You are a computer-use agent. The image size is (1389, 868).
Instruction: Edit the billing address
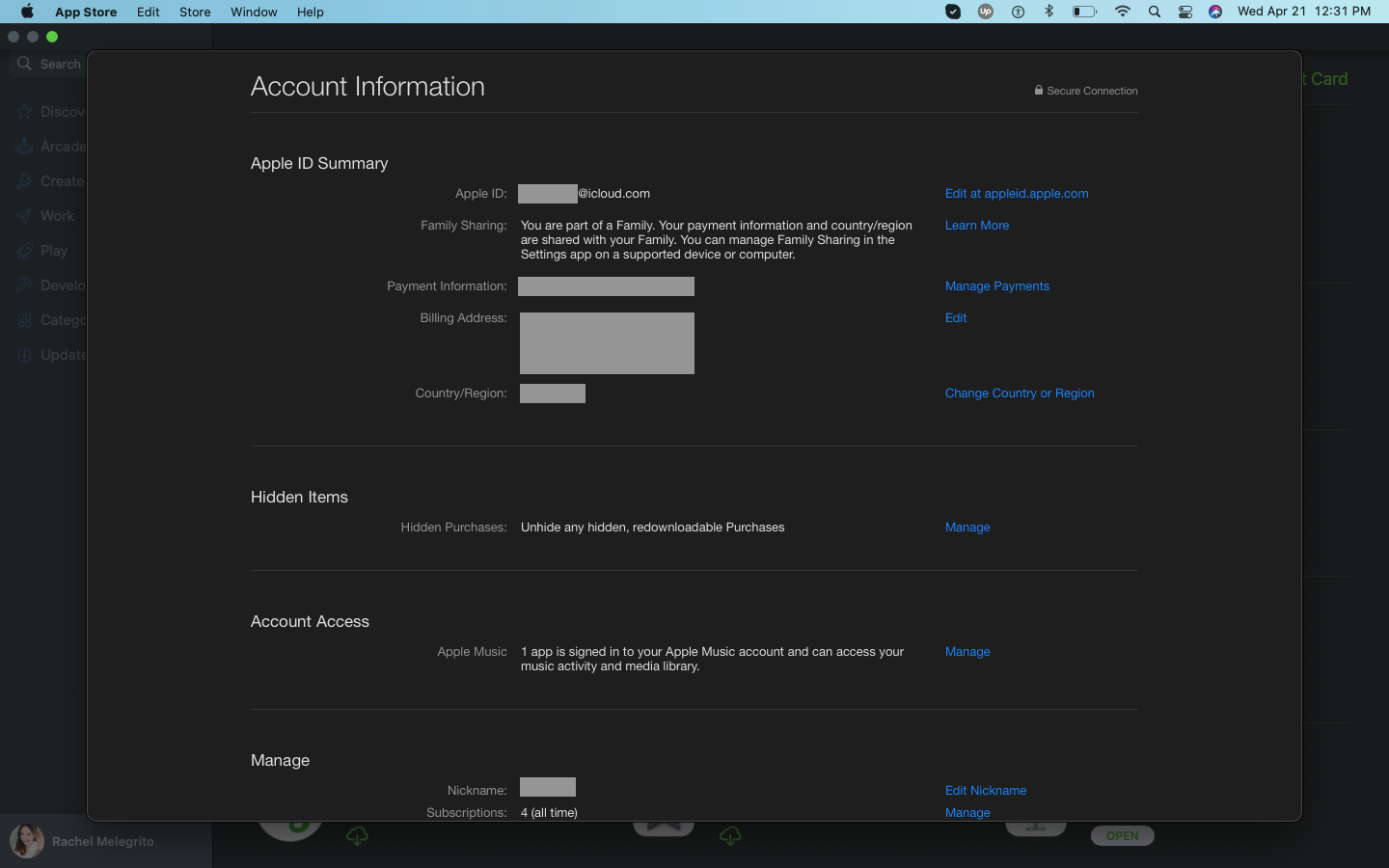(956, 318)
